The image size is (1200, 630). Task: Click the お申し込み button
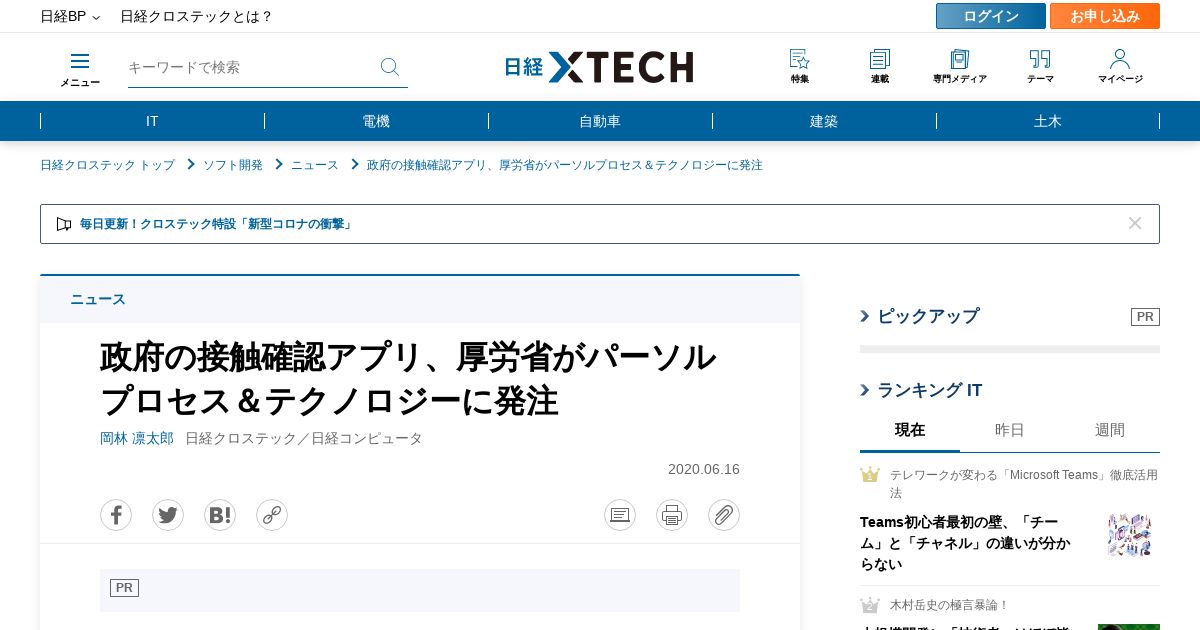click(1105, 16)
